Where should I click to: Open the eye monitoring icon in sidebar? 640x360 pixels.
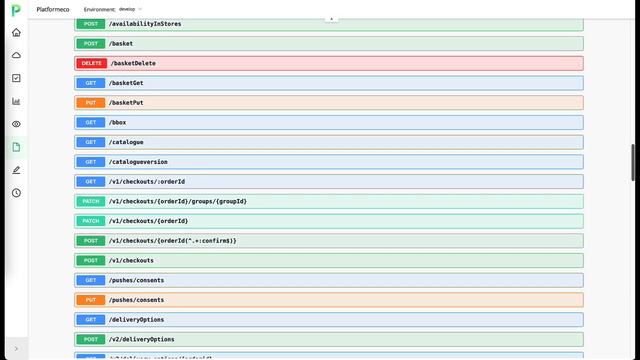click(16, 124)
